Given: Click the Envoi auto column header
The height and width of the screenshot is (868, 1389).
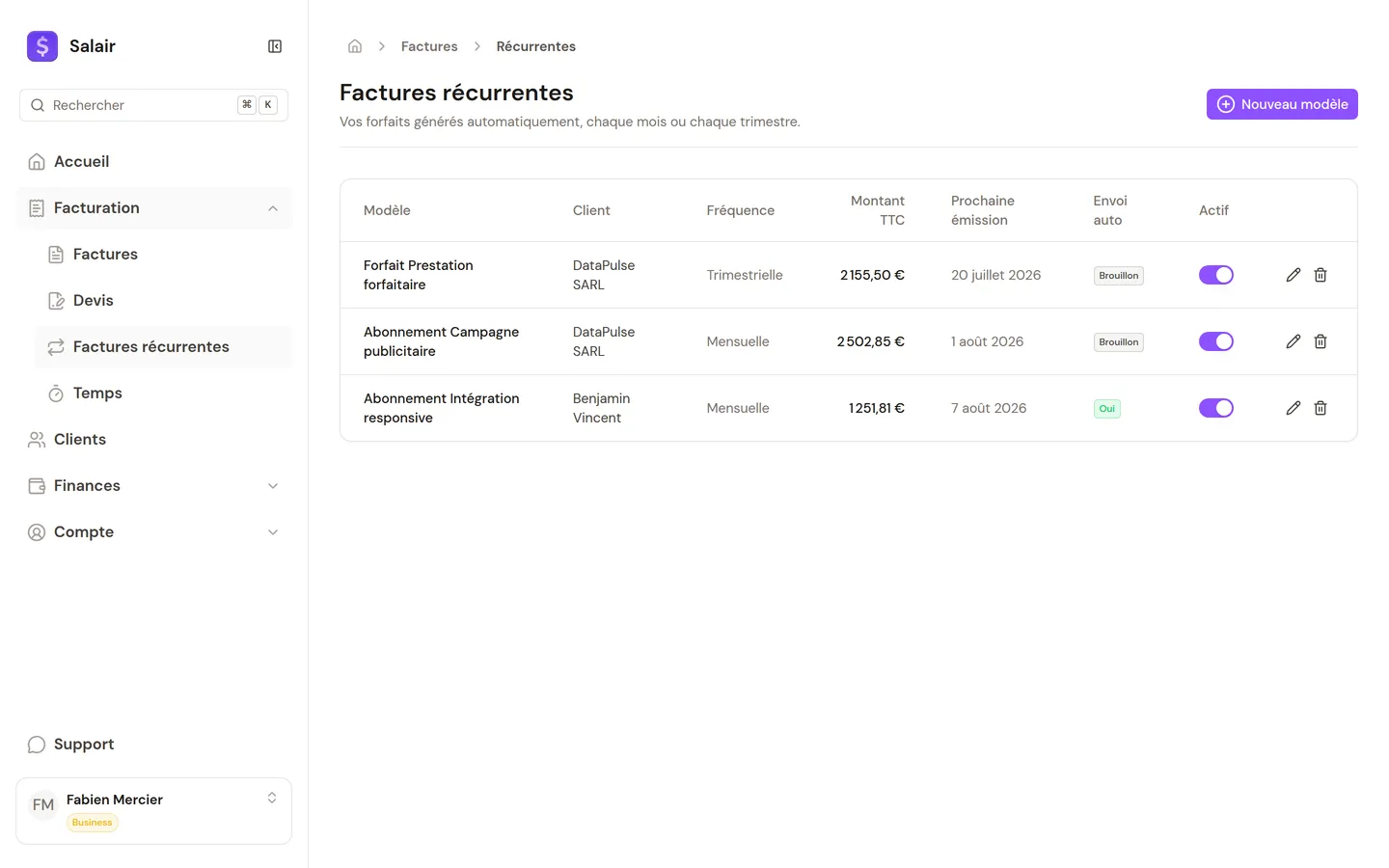Looking at the screenshot, I should [x=1110, y=210].
